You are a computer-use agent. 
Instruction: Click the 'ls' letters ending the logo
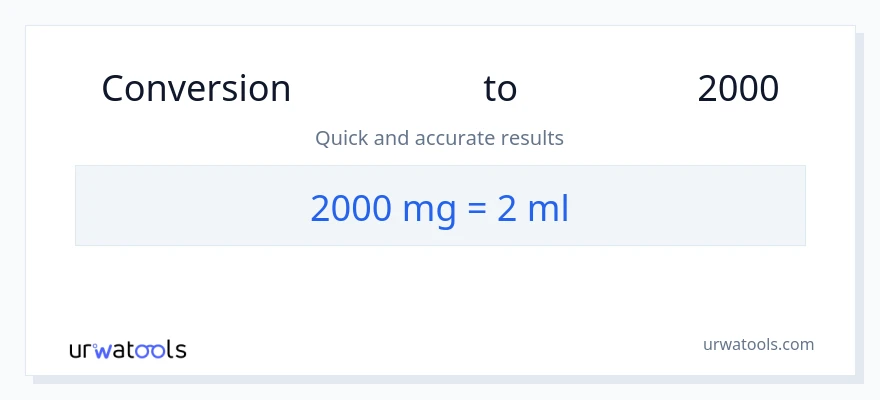pos(175,350)
